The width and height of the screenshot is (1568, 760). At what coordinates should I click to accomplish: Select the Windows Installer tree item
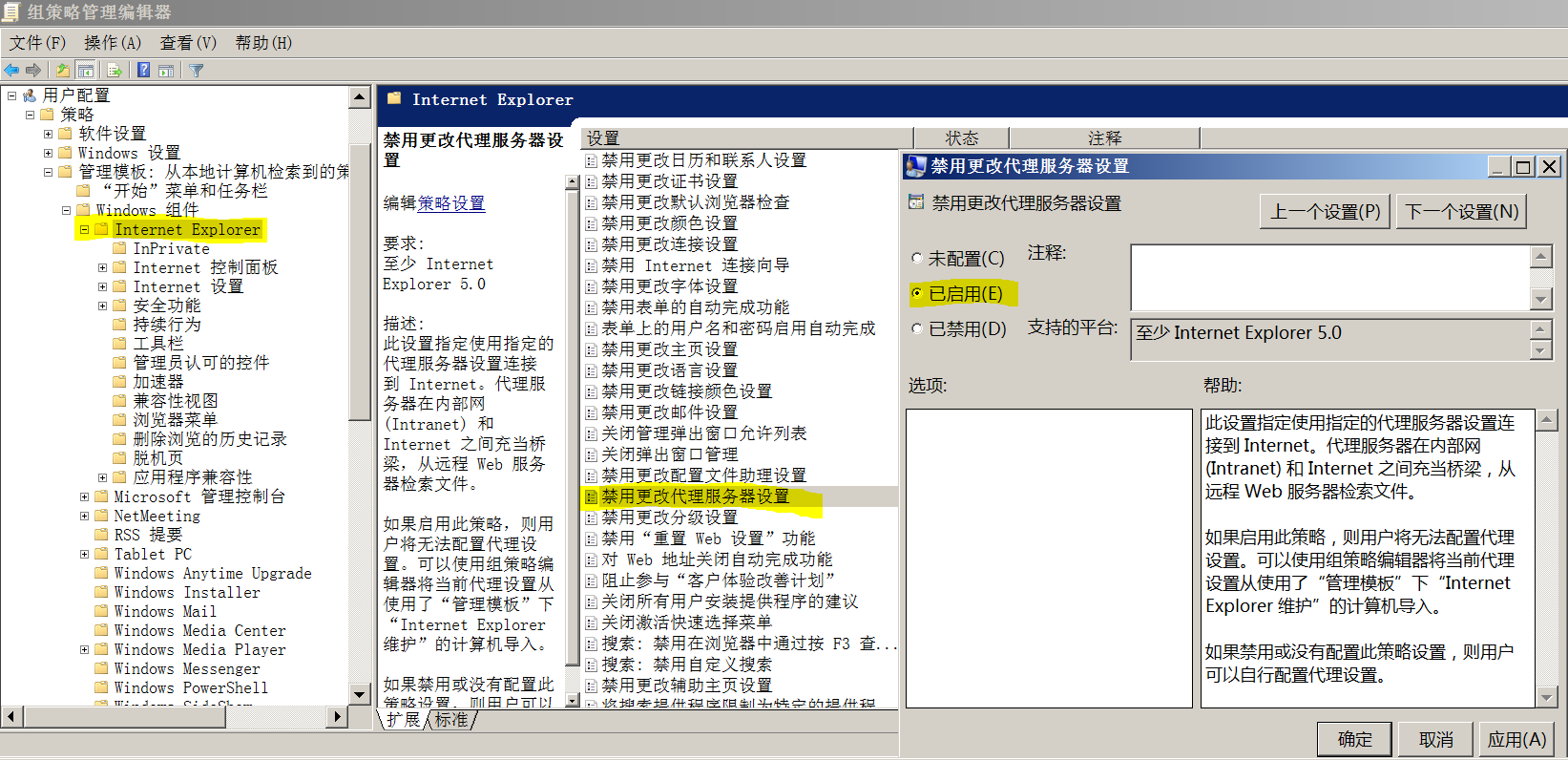(187, 592)
